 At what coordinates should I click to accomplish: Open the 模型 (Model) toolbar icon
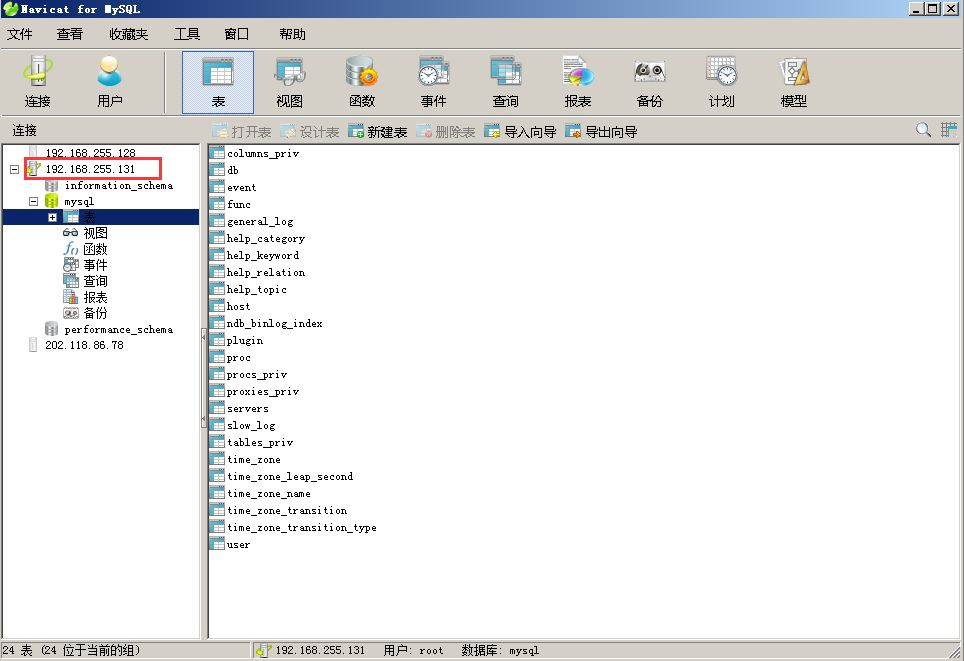click(x=793, y=82)
